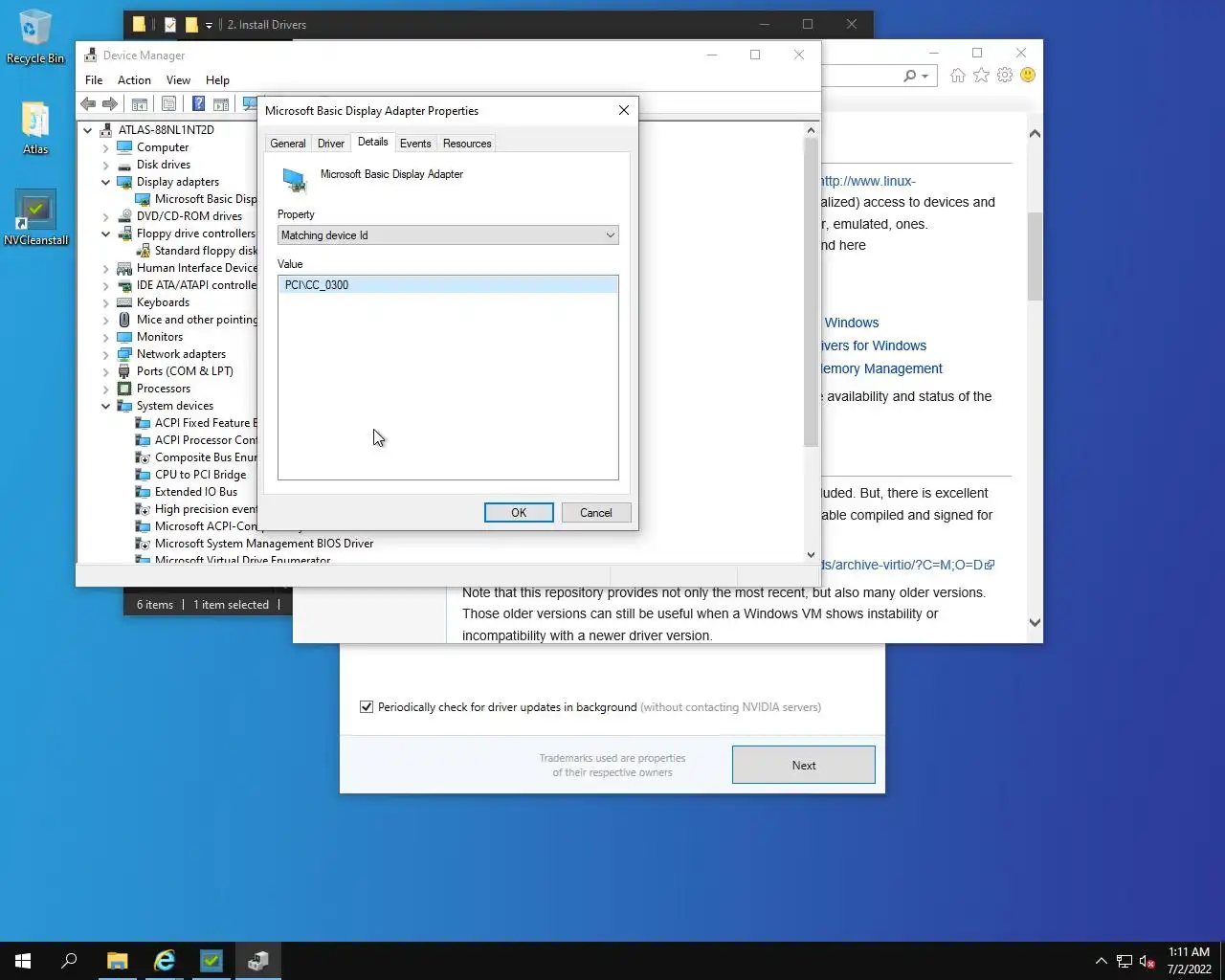This screenshot has height=980, width=1225.
Task: Toggle Show/Hide Console Tree toolbar icon
Action: click(x=140, y=104)
